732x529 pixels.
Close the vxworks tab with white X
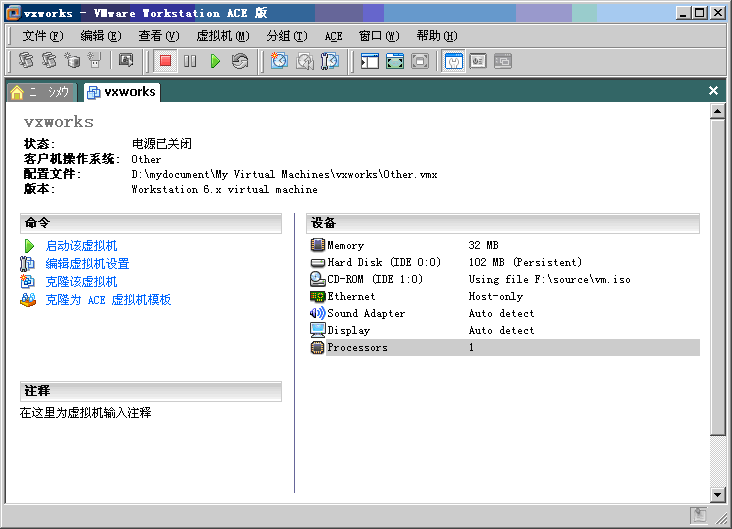[713, 91]
